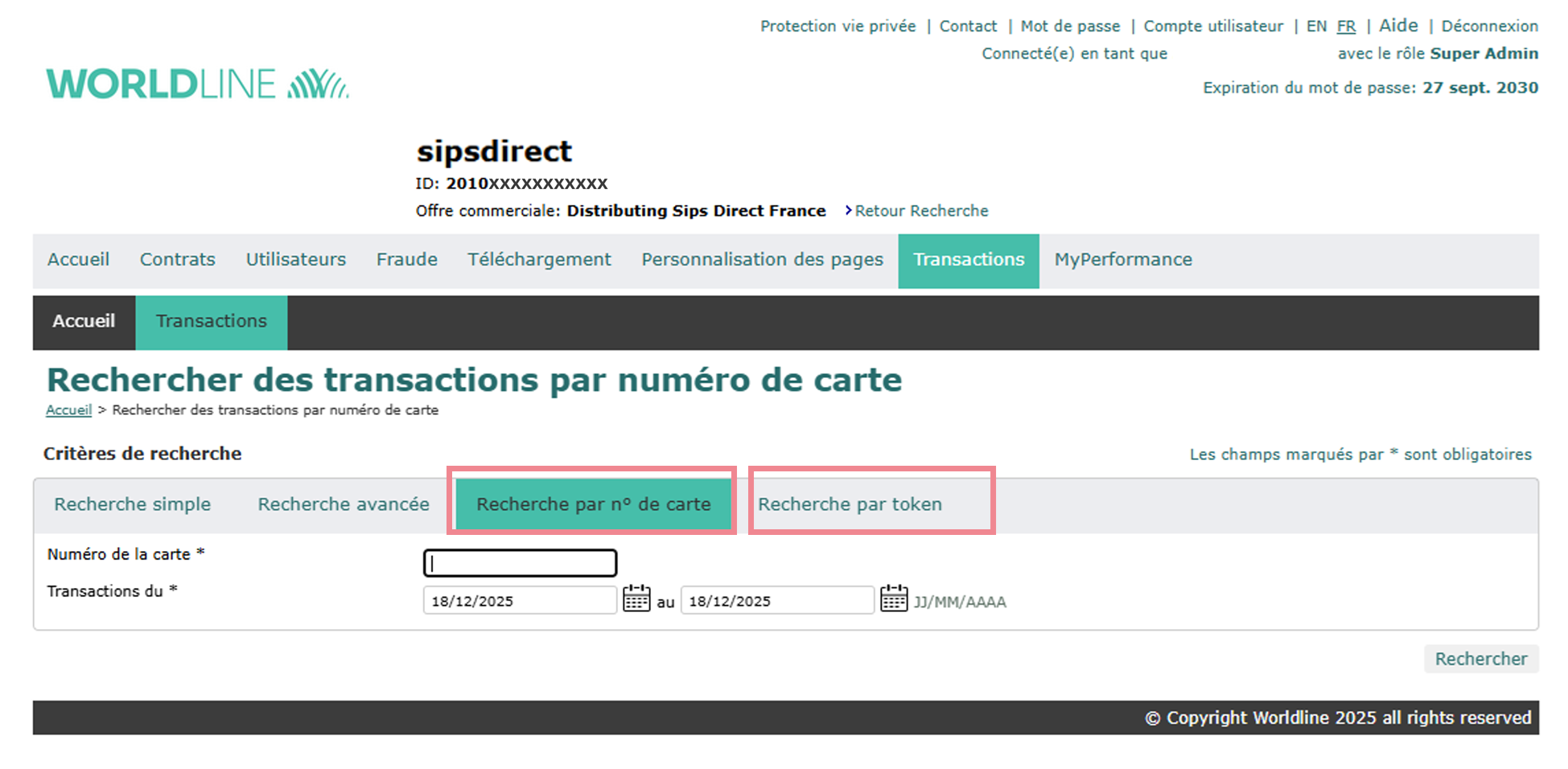Image resolution: width=1568 pixels, height=769 pixels.
Task: Click the Déconnexion link
Action: (x=1489, y=27)
